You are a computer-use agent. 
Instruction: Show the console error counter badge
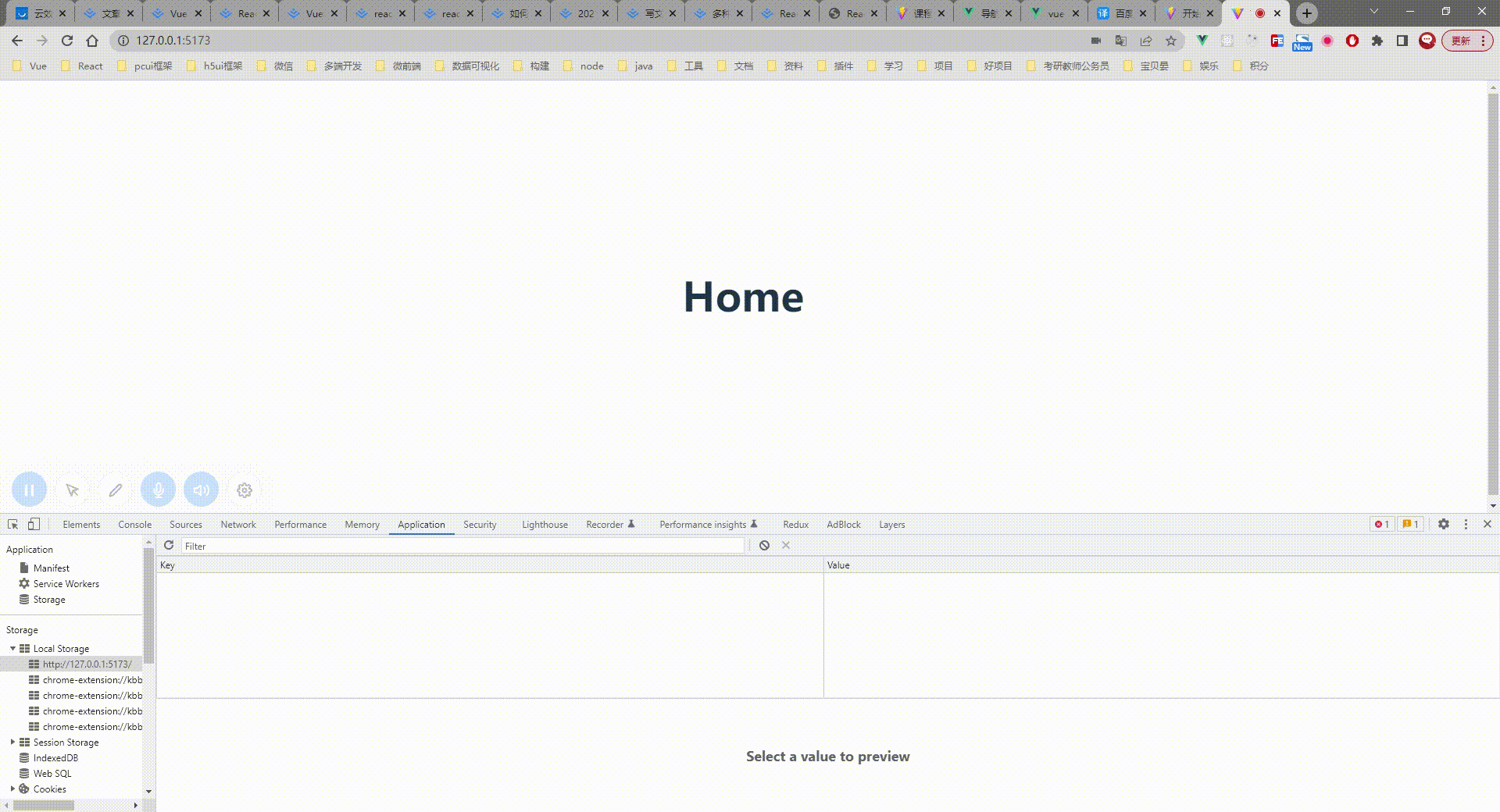click(x=1381, y=524)
